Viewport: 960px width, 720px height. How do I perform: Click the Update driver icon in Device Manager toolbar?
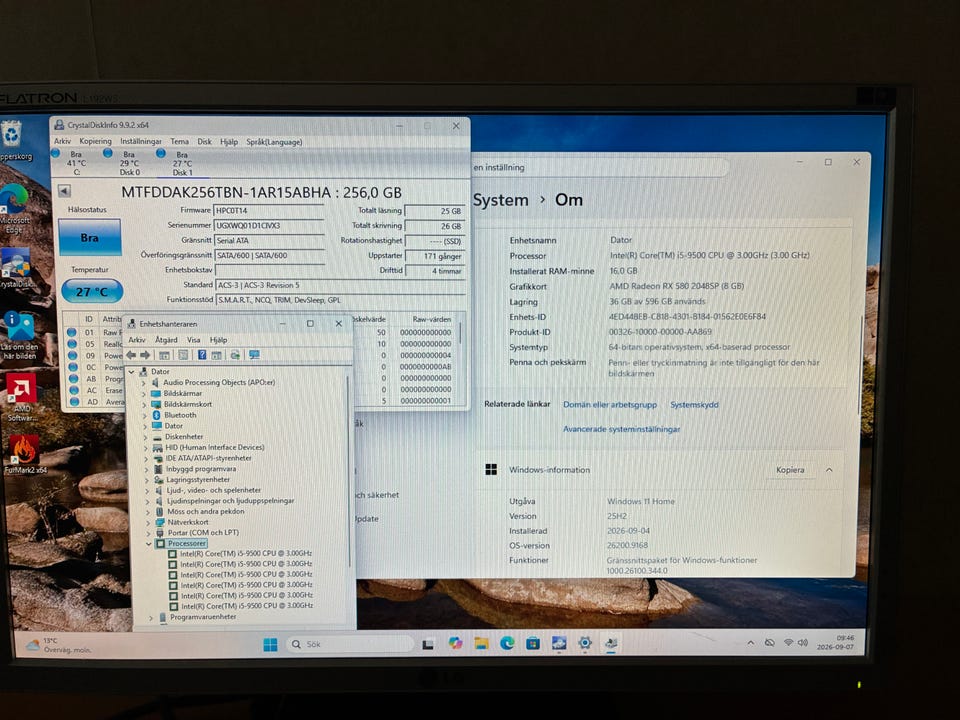click(234, 355)
